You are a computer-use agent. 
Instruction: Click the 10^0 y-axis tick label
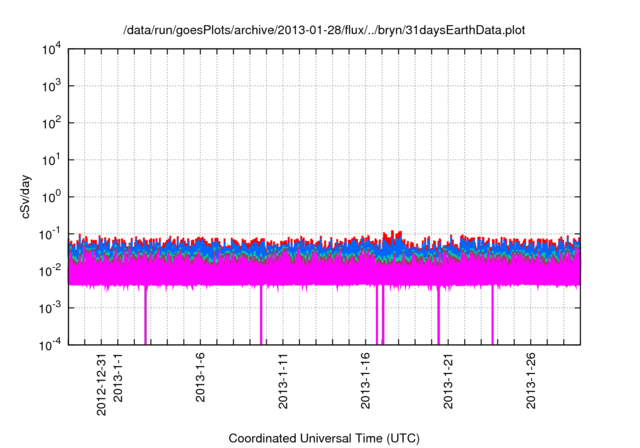[52, 197]
